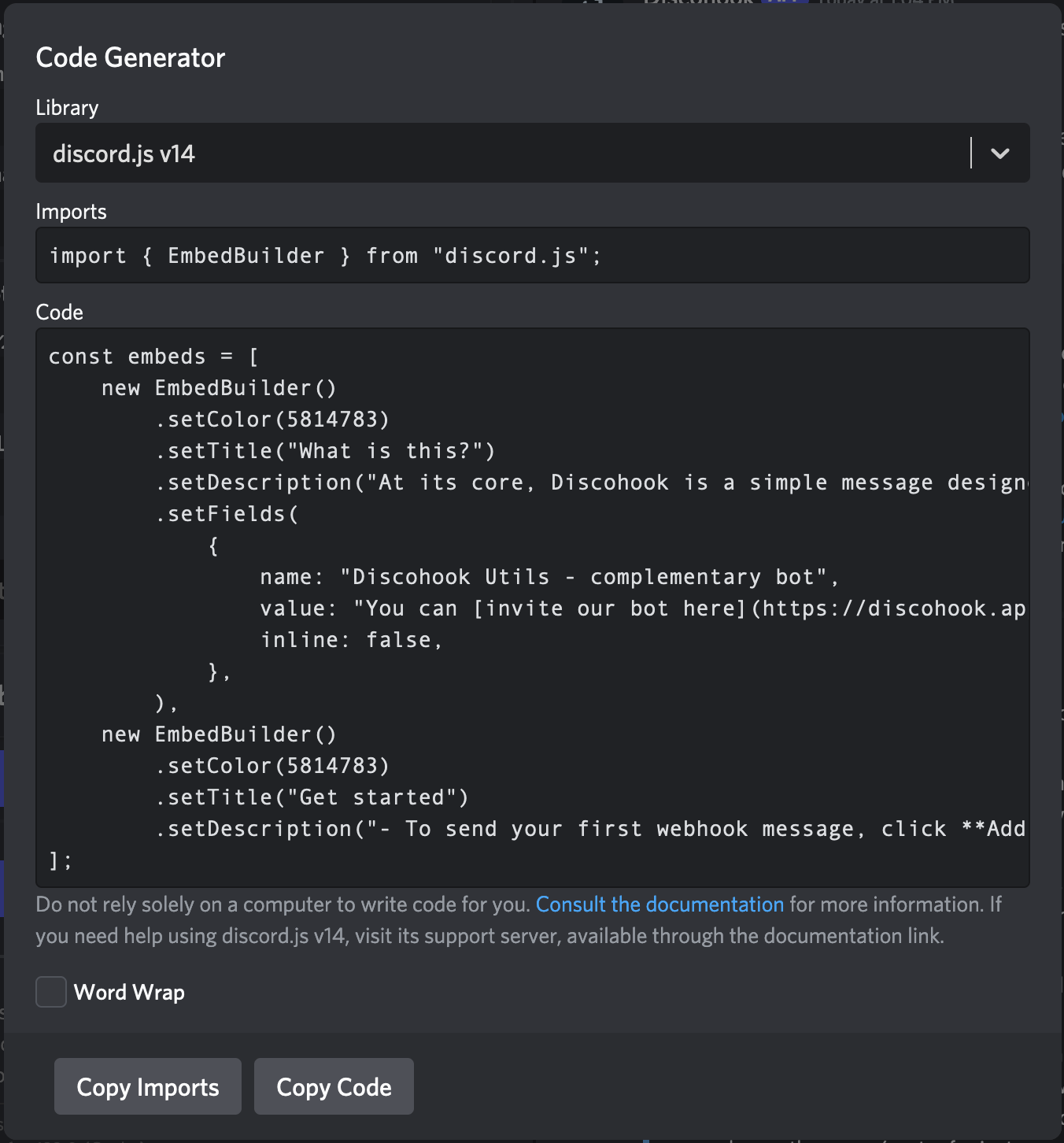The image size is (1064, 1143).
Task: Click the setTitle("What is this?") line
Action: 325,451
